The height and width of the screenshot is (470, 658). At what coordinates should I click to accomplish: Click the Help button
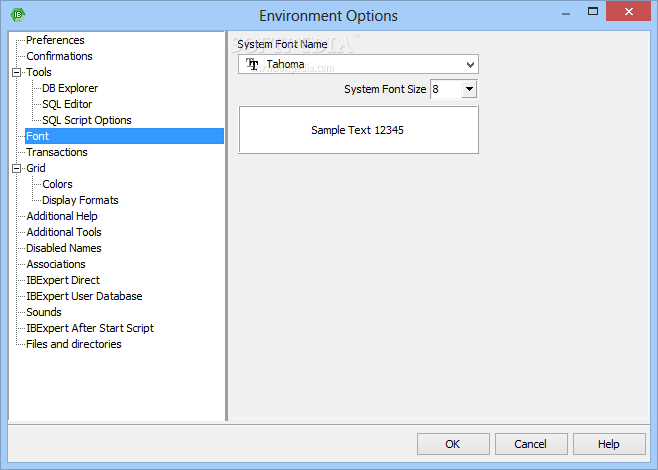pyautogui.click(x=609, y=444)
